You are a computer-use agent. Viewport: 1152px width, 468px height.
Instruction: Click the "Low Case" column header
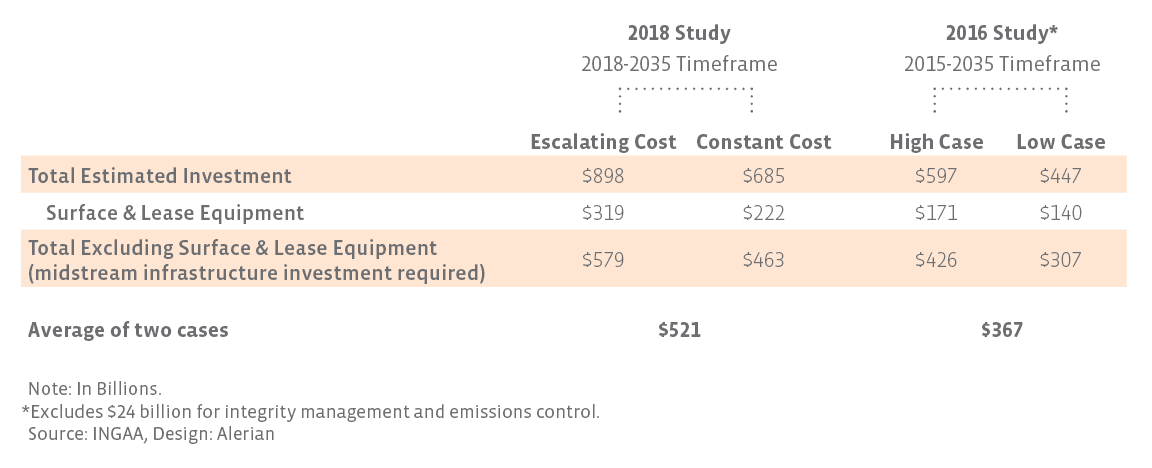1061,142
